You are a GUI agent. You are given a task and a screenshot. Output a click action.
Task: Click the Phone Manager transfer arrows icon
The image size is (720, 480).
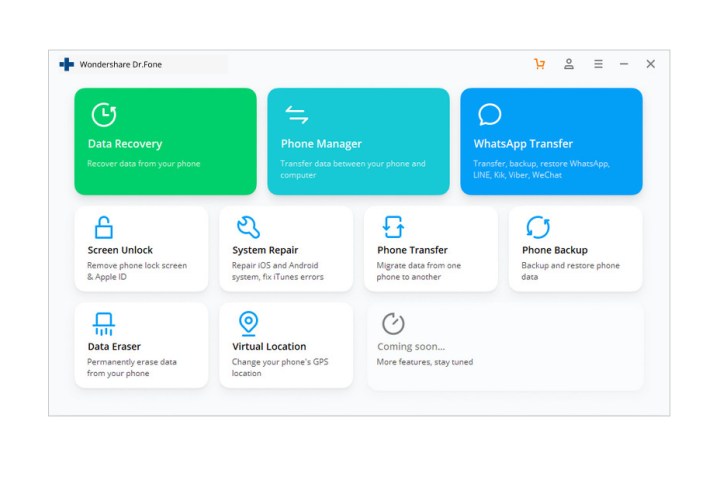[x=297, y=115]
